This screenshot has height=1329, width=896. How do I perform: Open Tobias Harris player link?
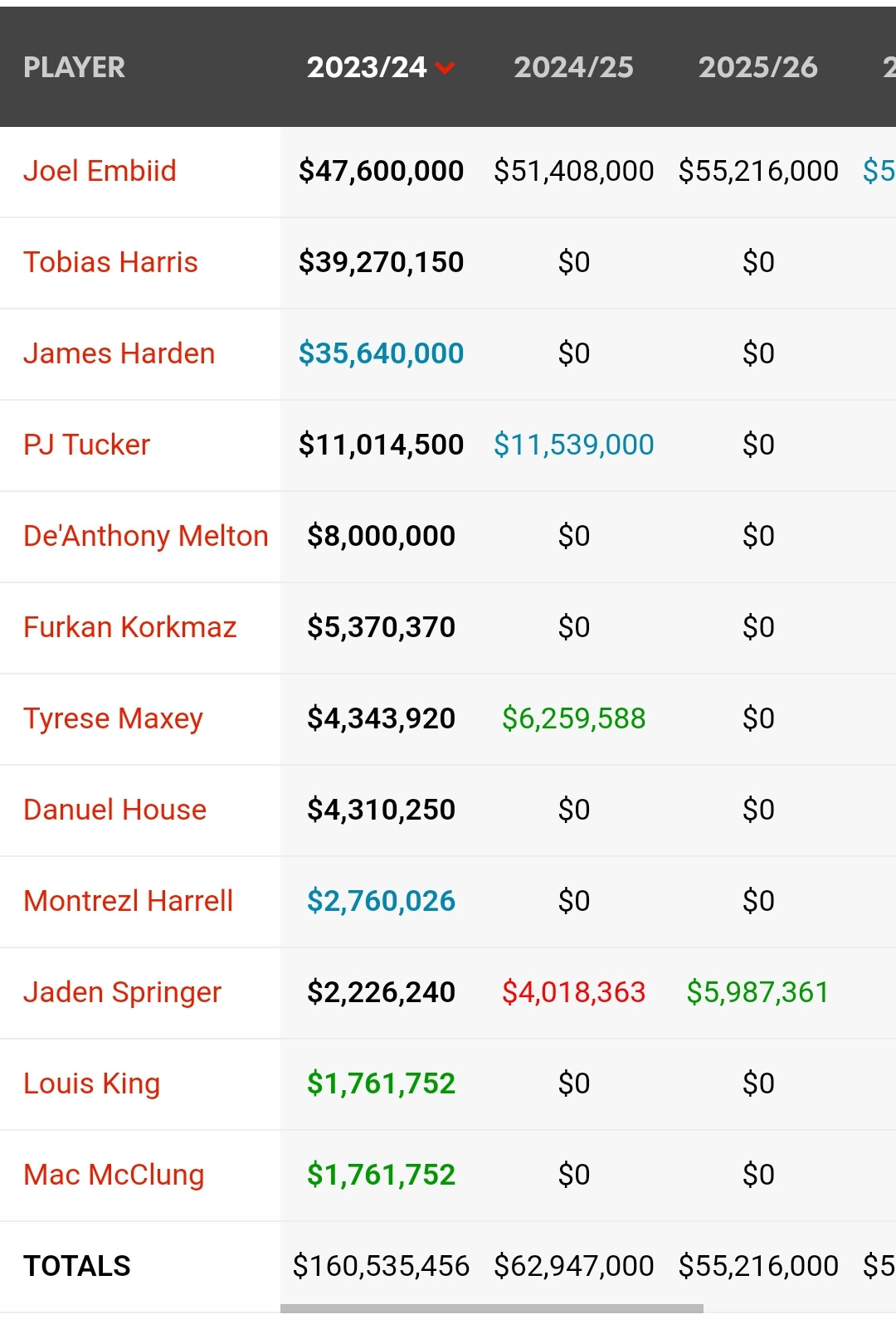pos(110,262)
